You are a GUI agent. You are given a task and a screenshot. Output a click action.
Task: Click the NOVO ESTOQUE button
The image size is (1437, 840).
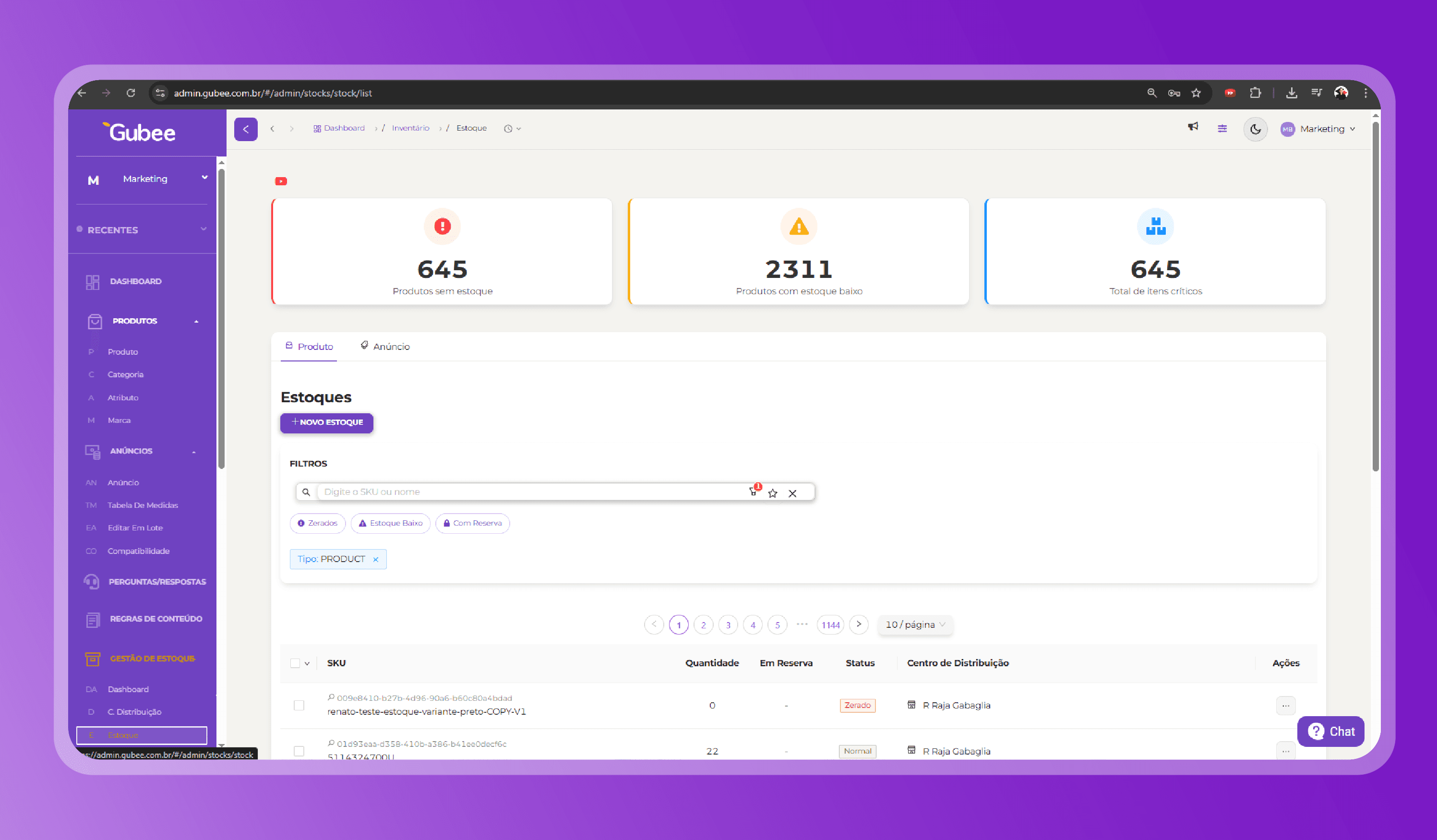tap(327, 422)
